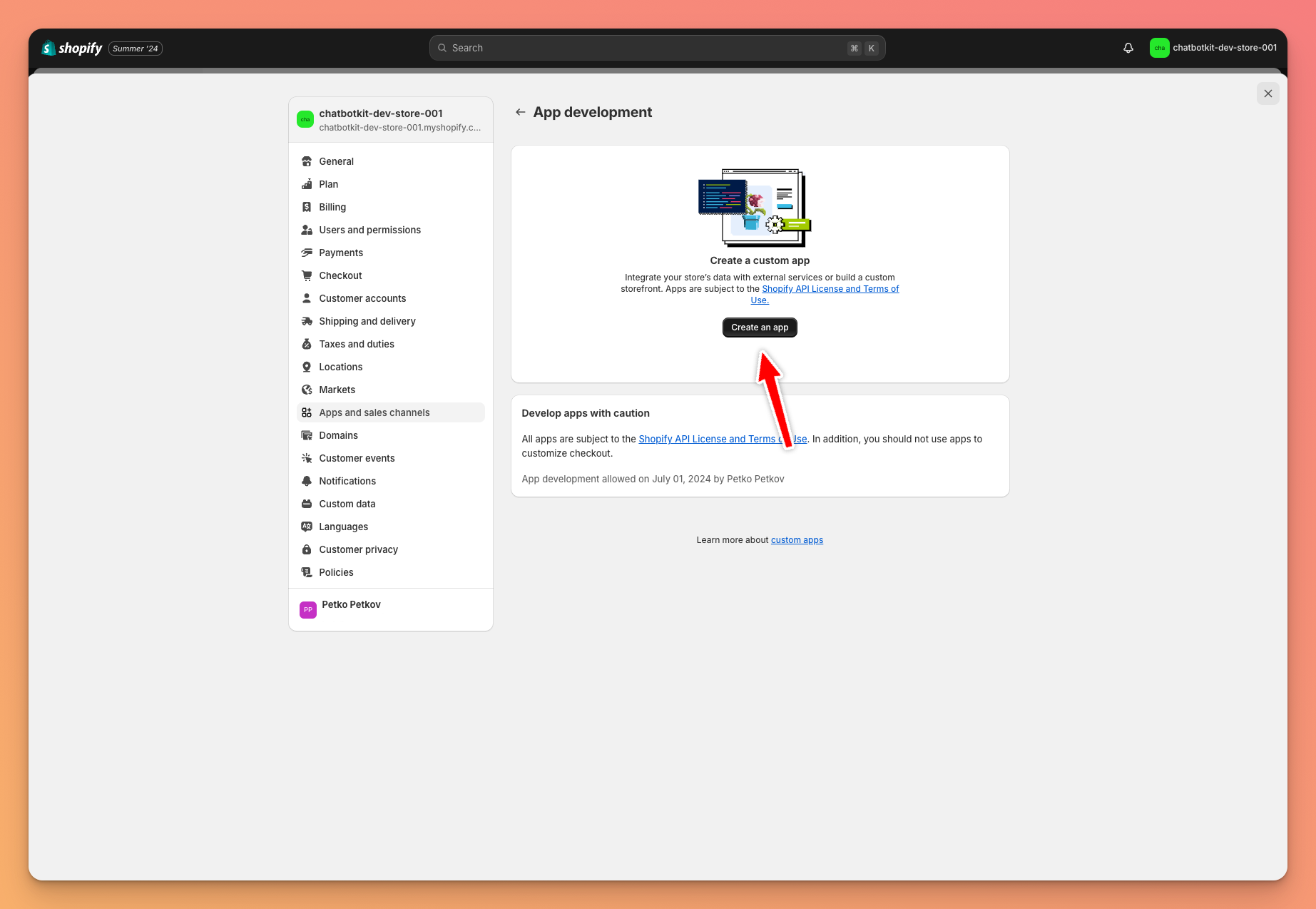Select Custom data in sidebar
Viewport: 1316px width, 909px height.
(390, 504)
